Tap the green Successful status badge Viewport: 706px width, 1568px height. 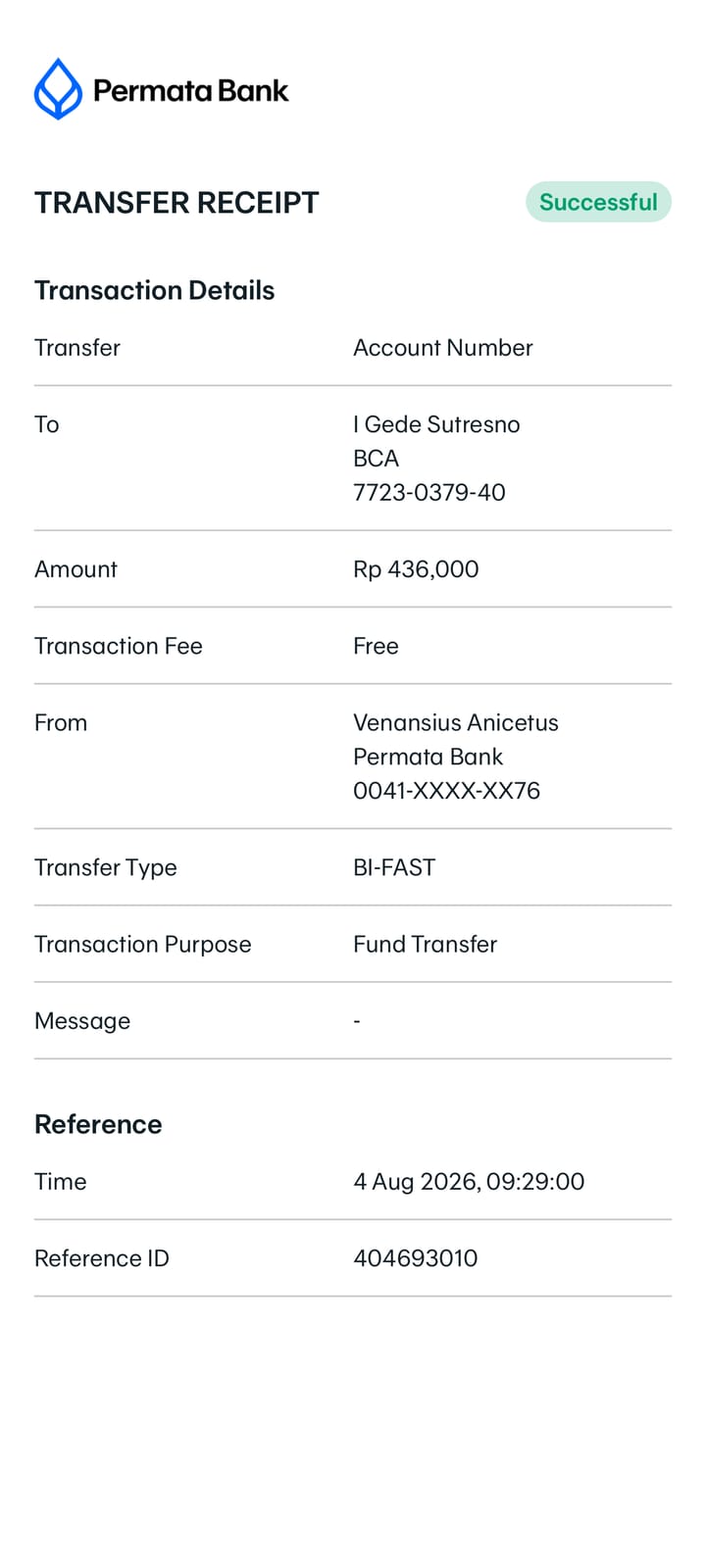click(x=598, y=202)
